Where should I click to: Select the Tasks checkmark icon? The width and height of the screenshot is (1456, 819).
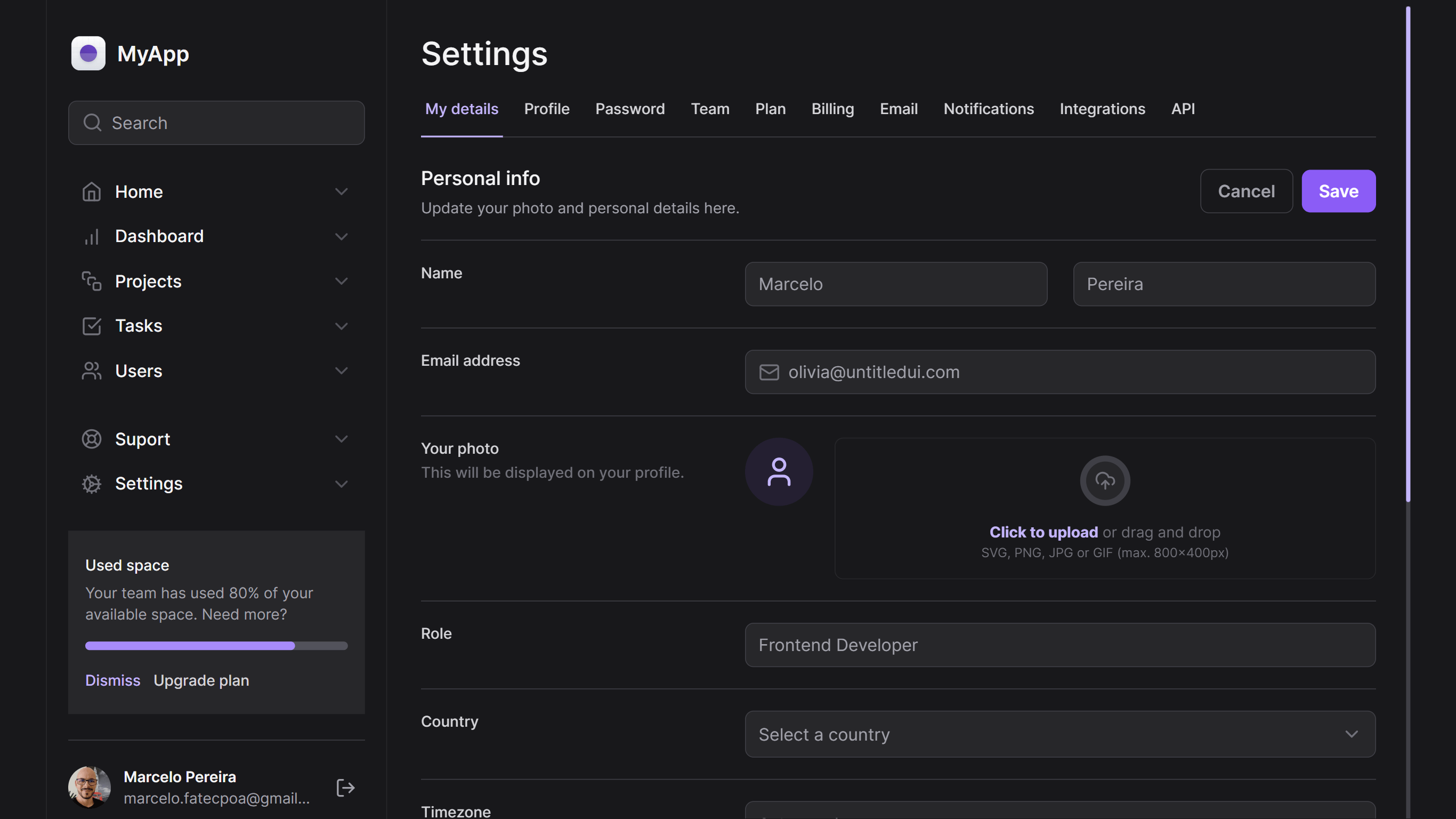click(92, 326)
